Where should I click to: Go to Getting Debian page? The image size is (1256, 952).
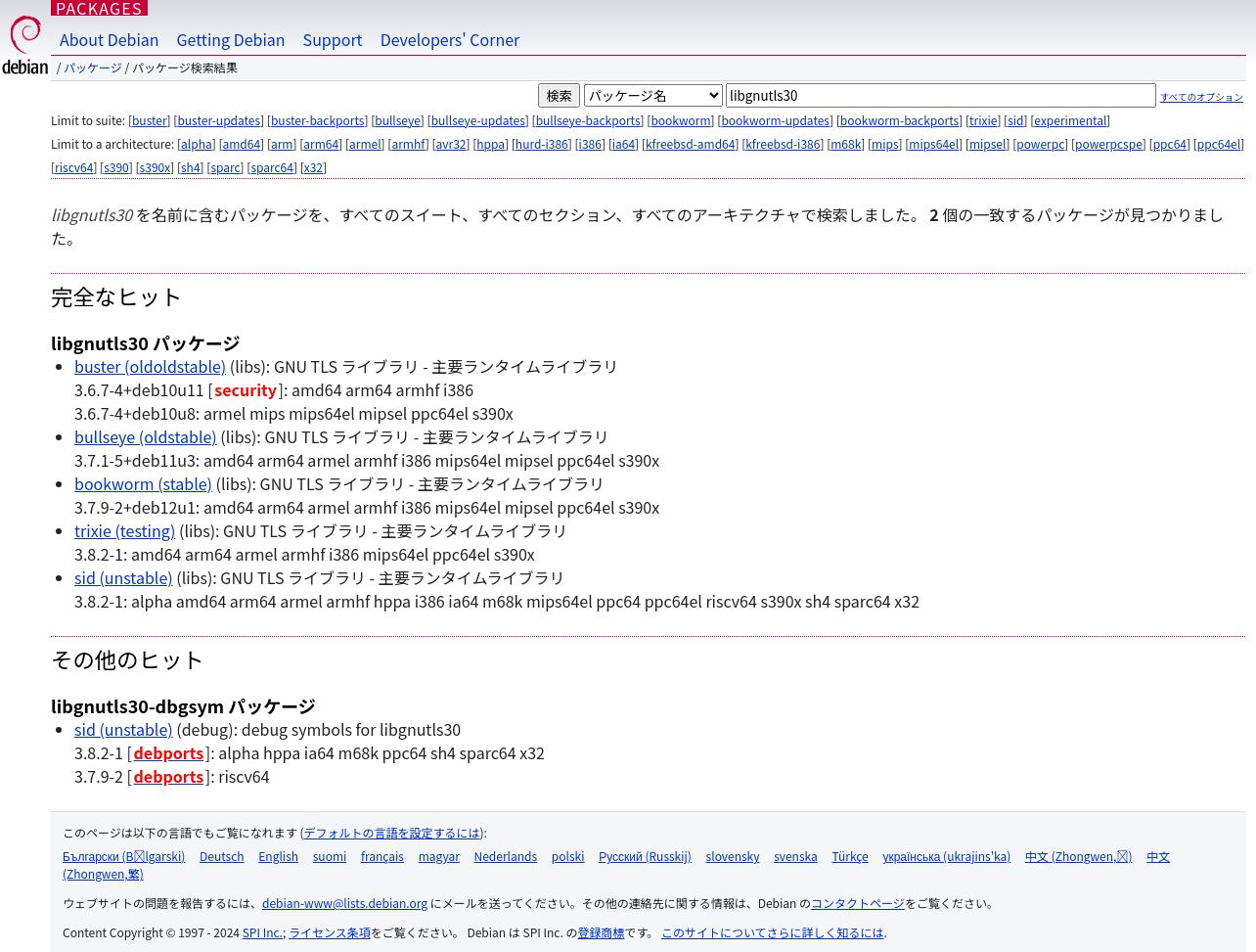tap(231, 40)
